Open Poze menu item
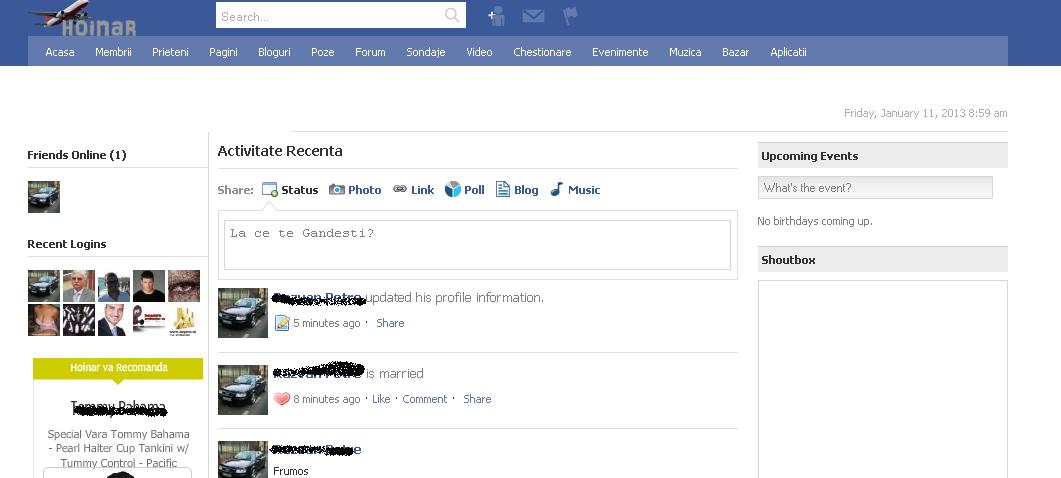The width and height of the screenshot is (1061, 478). click(323, 52)
